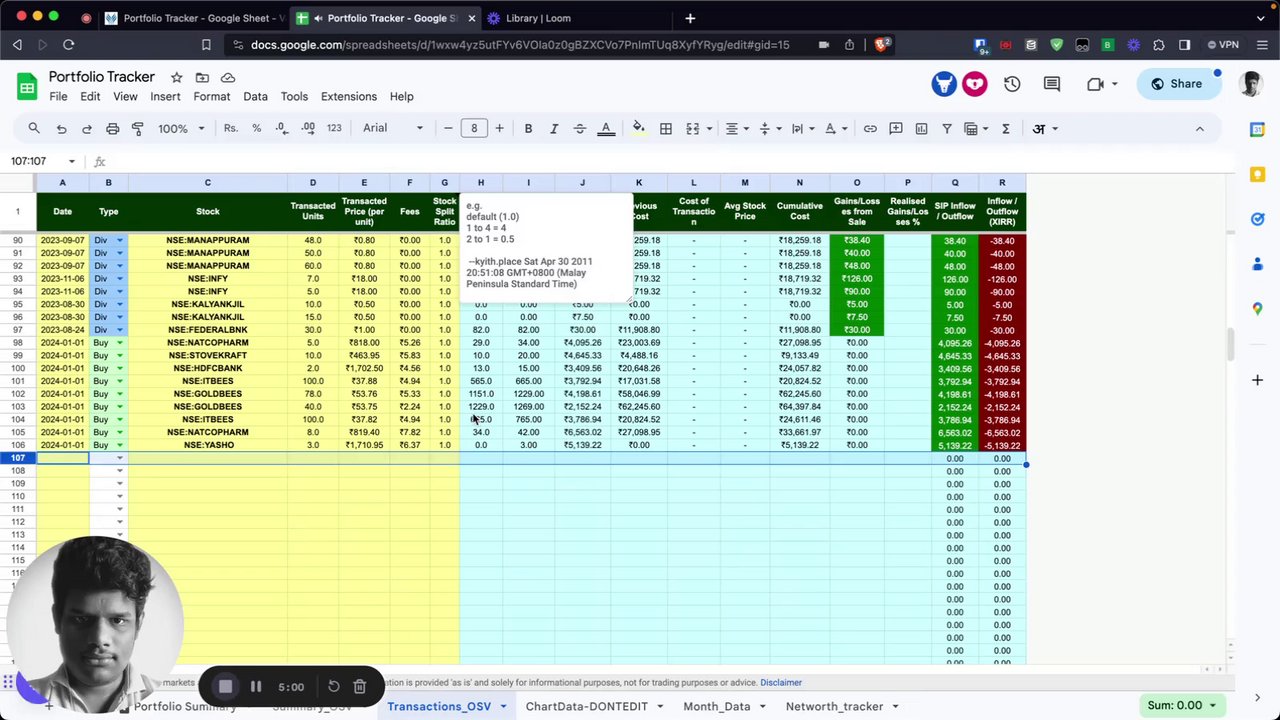The image size is (1280, 720).
Task: Toggle Bold formatting
Action: pos(528,128)
